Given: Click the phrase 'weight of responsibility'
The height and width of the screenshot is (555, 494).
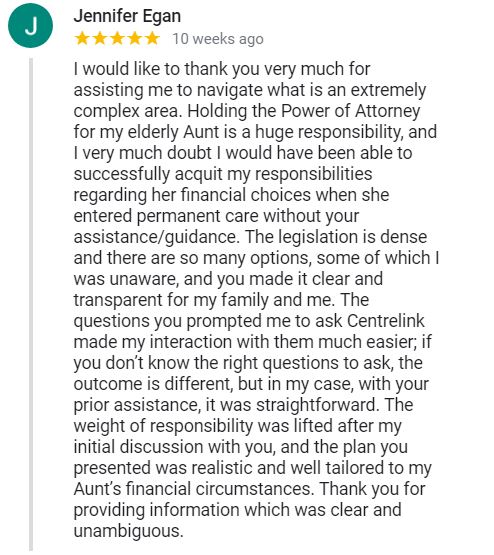Looking at the screenshot, I should 163,426.
